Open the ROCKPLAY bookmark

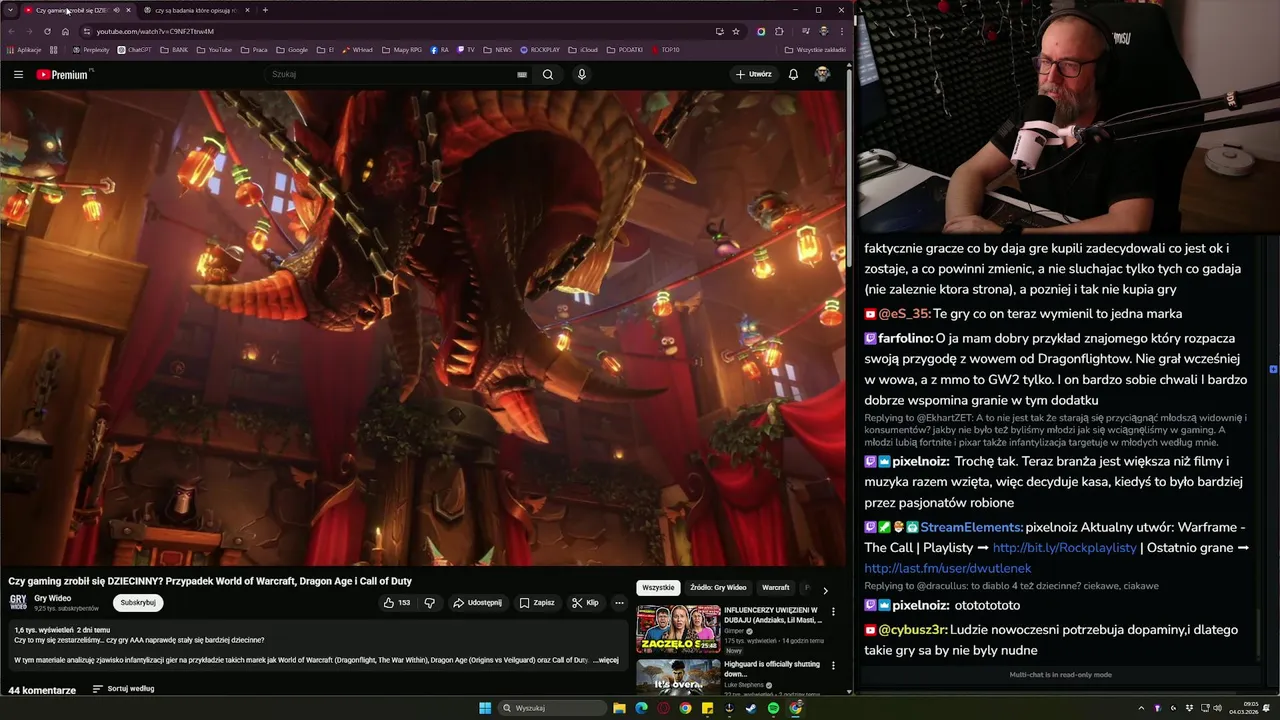click(x=540, y=50)
